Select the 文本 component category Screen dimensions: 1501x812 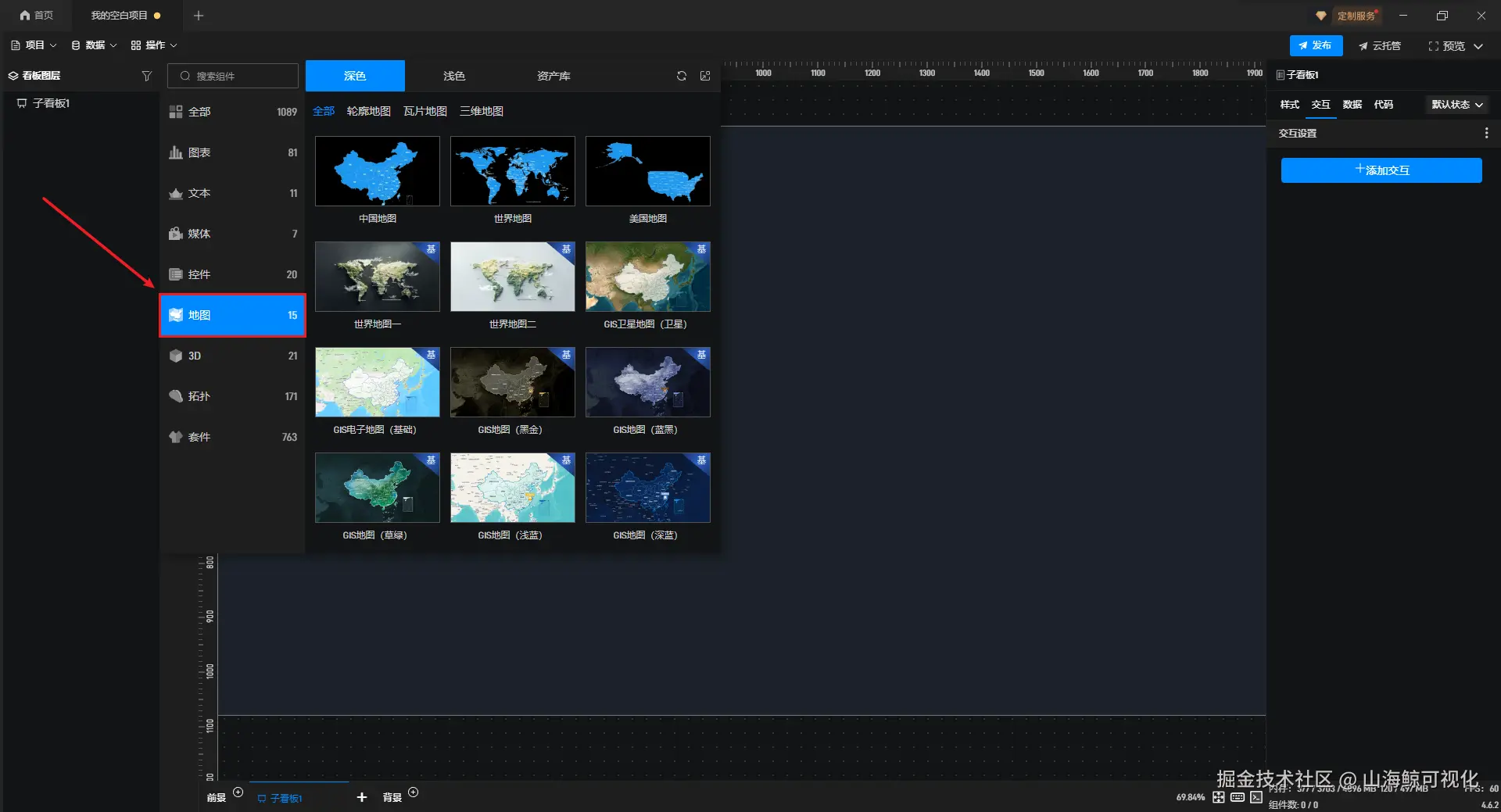click(x=233, y=193)
